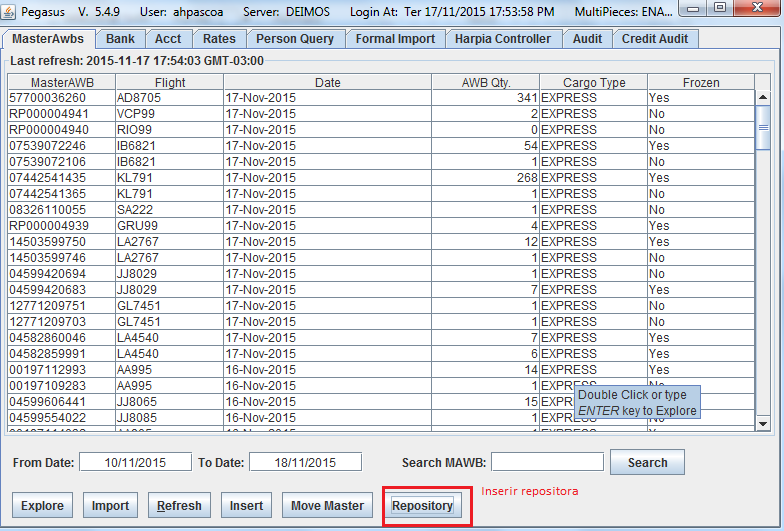Click the Flight column header
Screen dimensions: 784x531
point(170,82)
